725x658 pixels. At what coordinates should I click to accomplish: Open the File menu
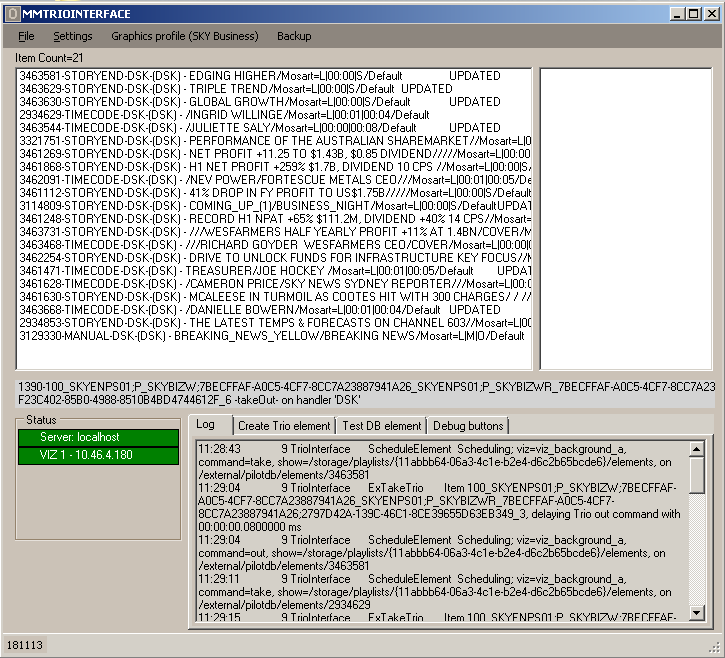[x=26, y=36]
